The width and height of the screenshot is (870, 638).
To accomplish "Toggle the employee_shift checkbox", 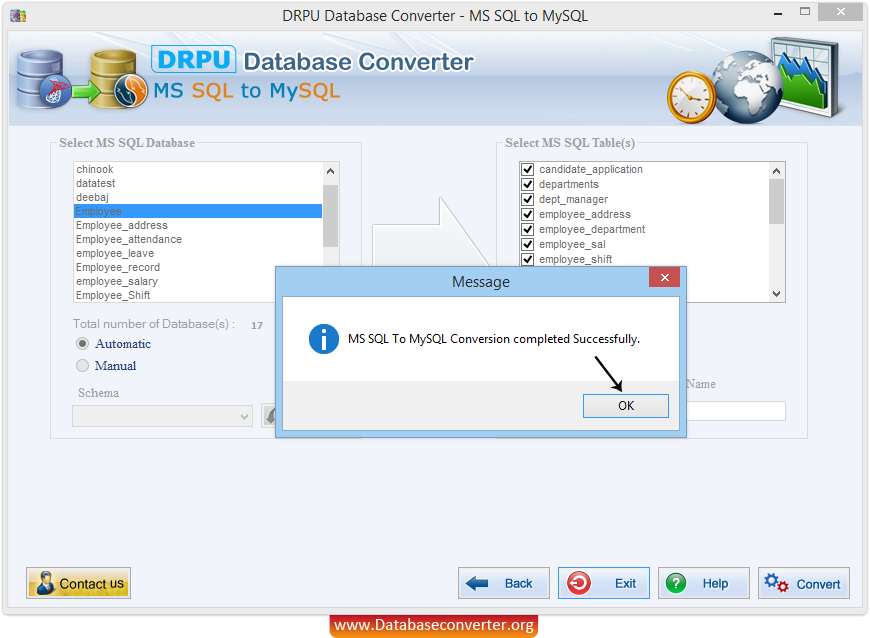I will pos(527,259).
